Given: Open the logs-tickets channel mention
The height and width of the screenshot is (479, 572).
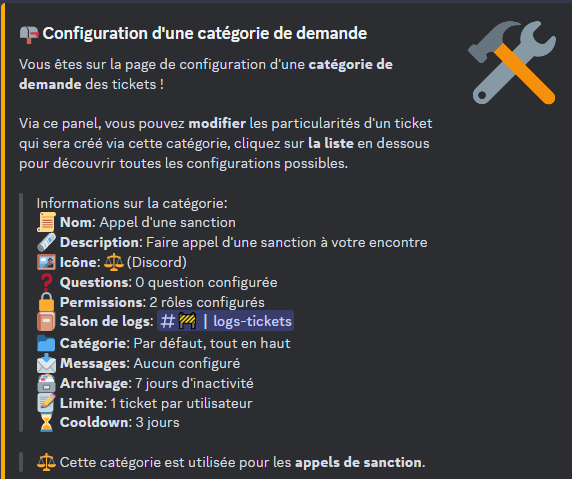Looking at the screenshot, I should 225,321.
